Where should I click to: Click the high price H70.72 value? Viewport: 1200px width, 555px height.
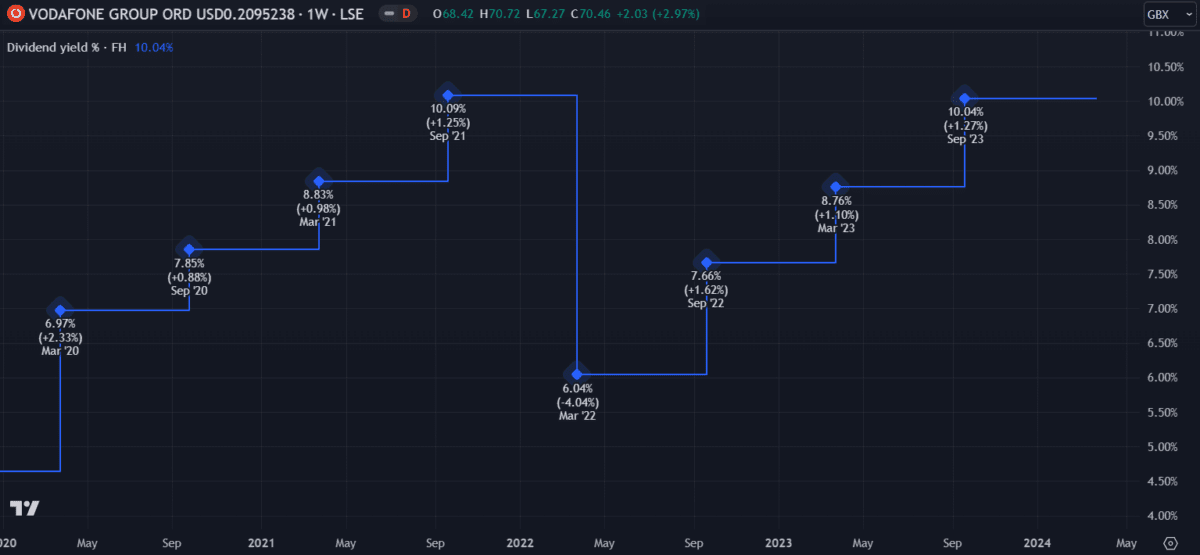(x=497, y=14)
